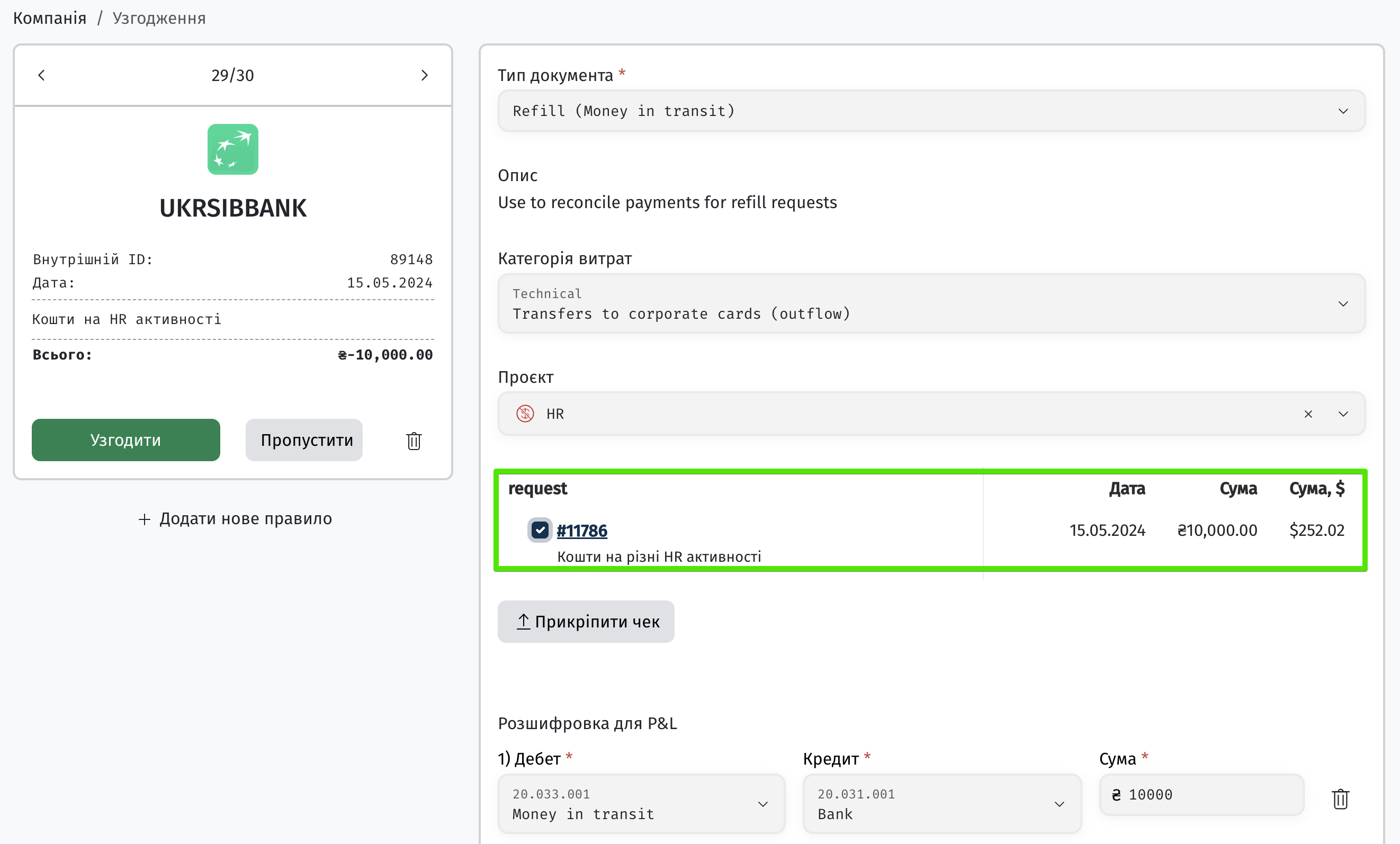The width and height of the screenshot is (1400, 844).
Task: Open the Дебет account dropdown
Action: pyautogui.click(x=641, y=804)
